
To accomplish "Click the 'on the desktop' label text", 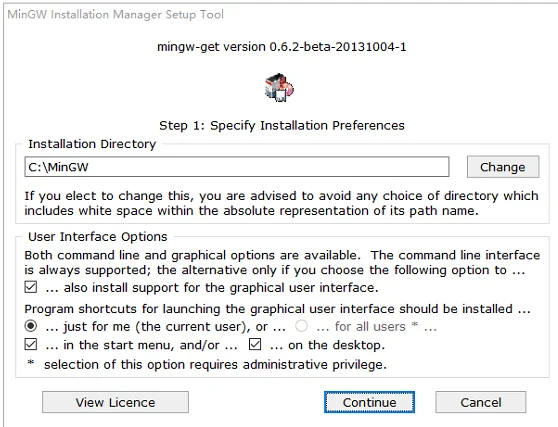I will point(327,345).
